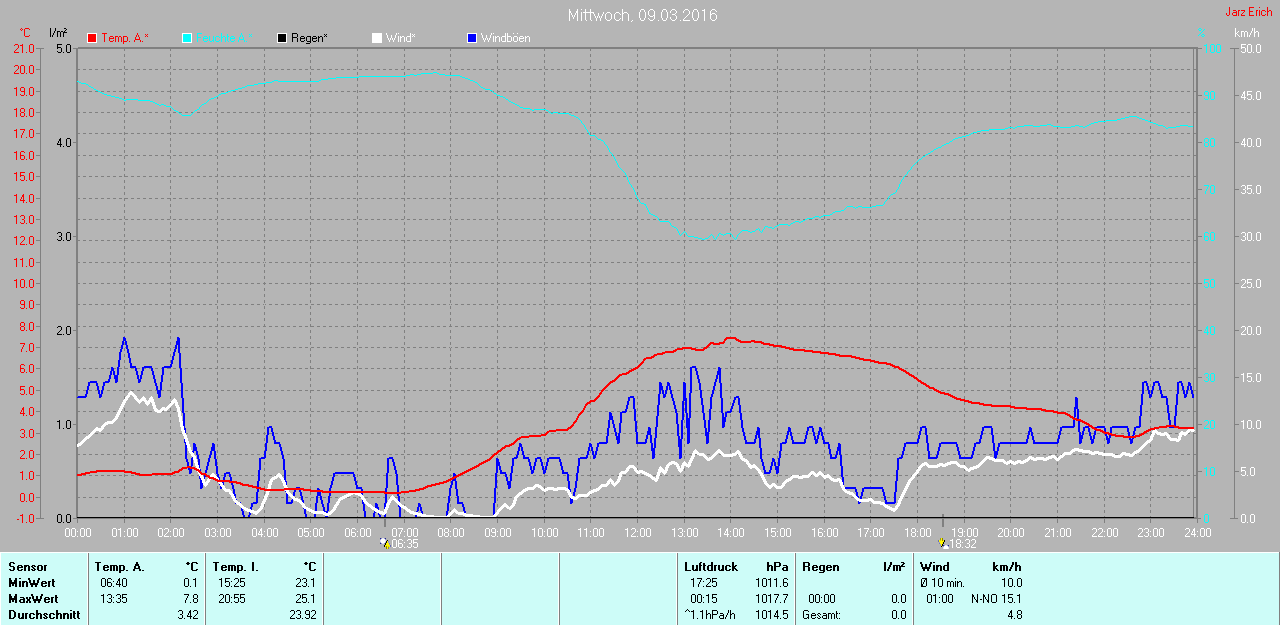1280x625 pixels.
Task: Click the minimum pressure value '1011.6'
Action: click(772, 583)
